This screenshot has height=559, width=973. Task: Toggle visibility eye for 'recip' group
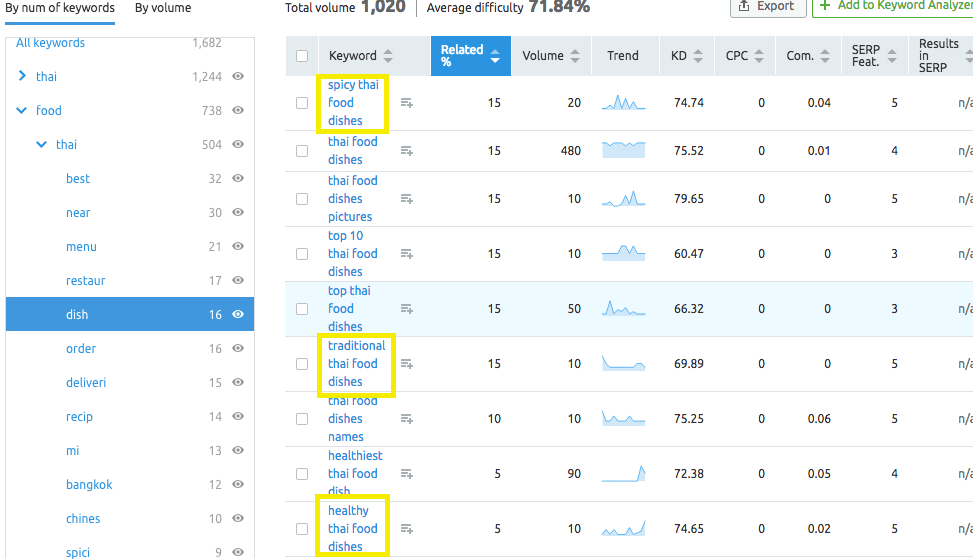click(238, 416)
